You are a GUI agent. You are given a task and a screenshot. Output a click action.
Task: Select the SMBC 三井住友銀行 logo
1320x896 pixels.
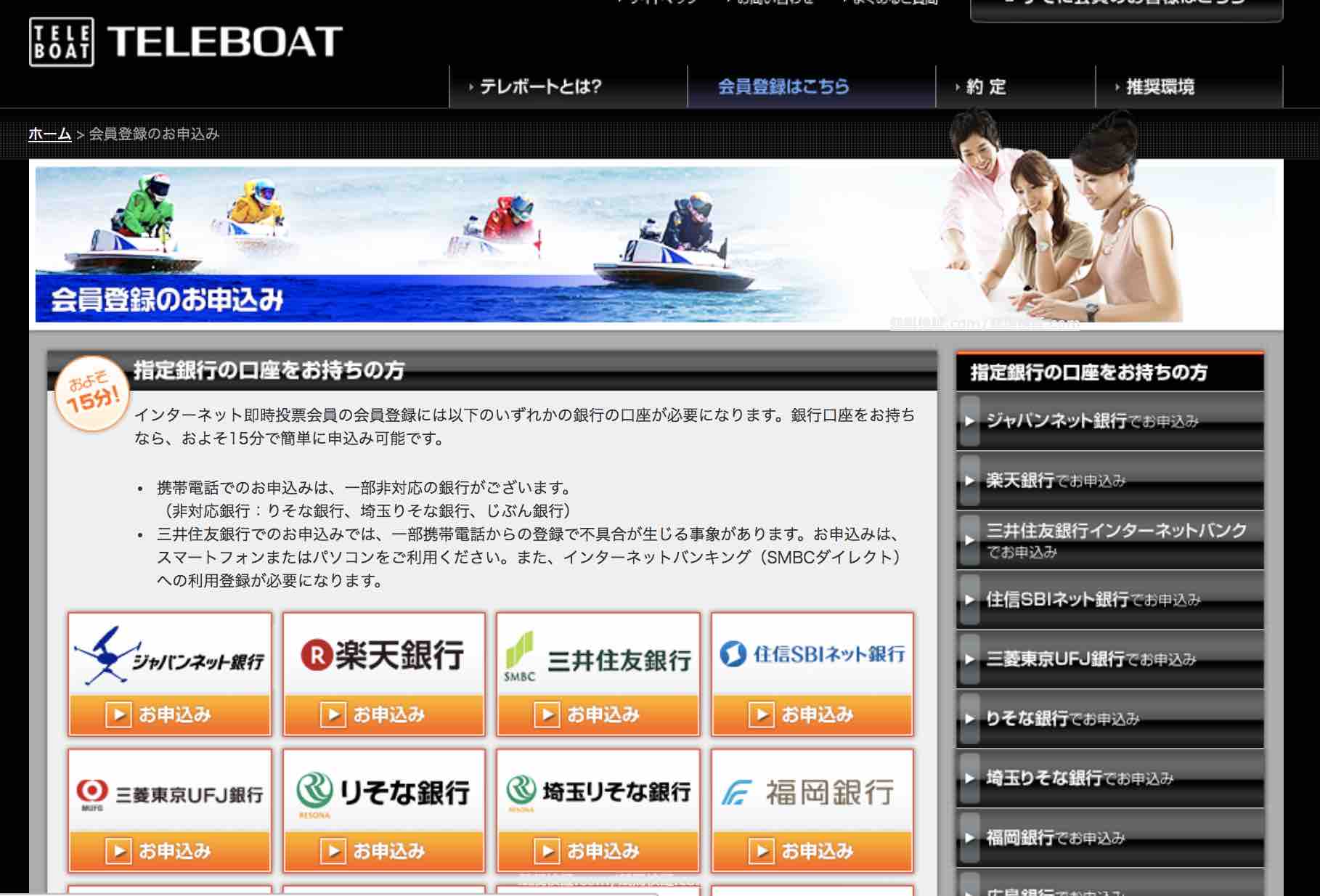point(597,657)
